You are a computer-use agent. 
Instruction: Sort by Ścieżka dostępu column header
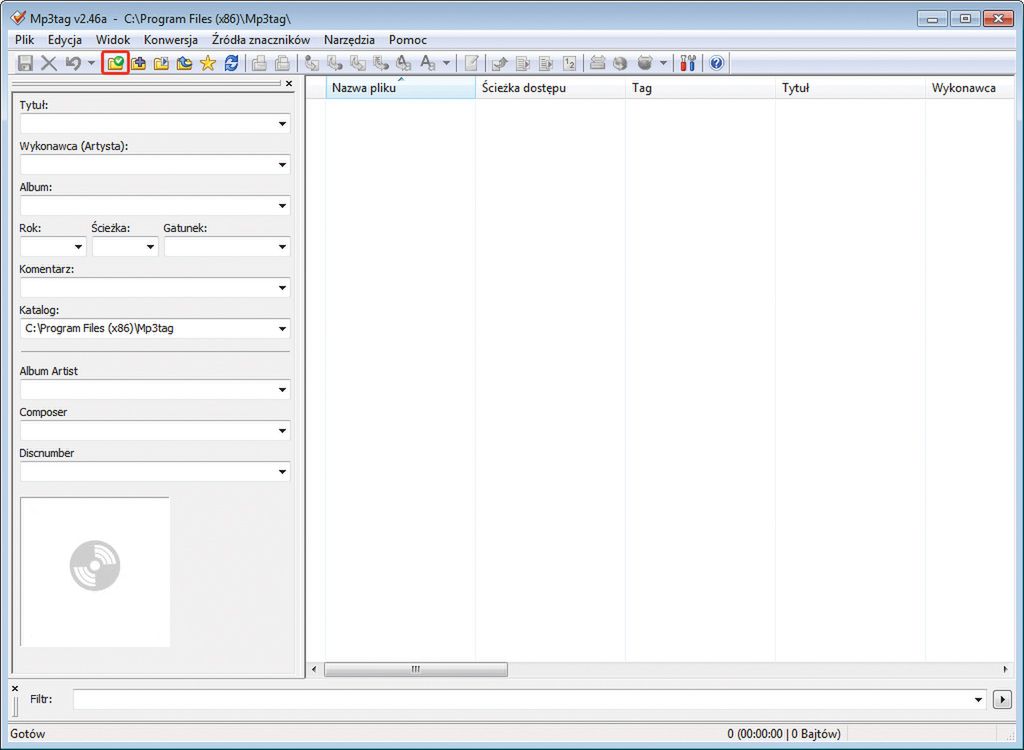[x=551, y=88]
